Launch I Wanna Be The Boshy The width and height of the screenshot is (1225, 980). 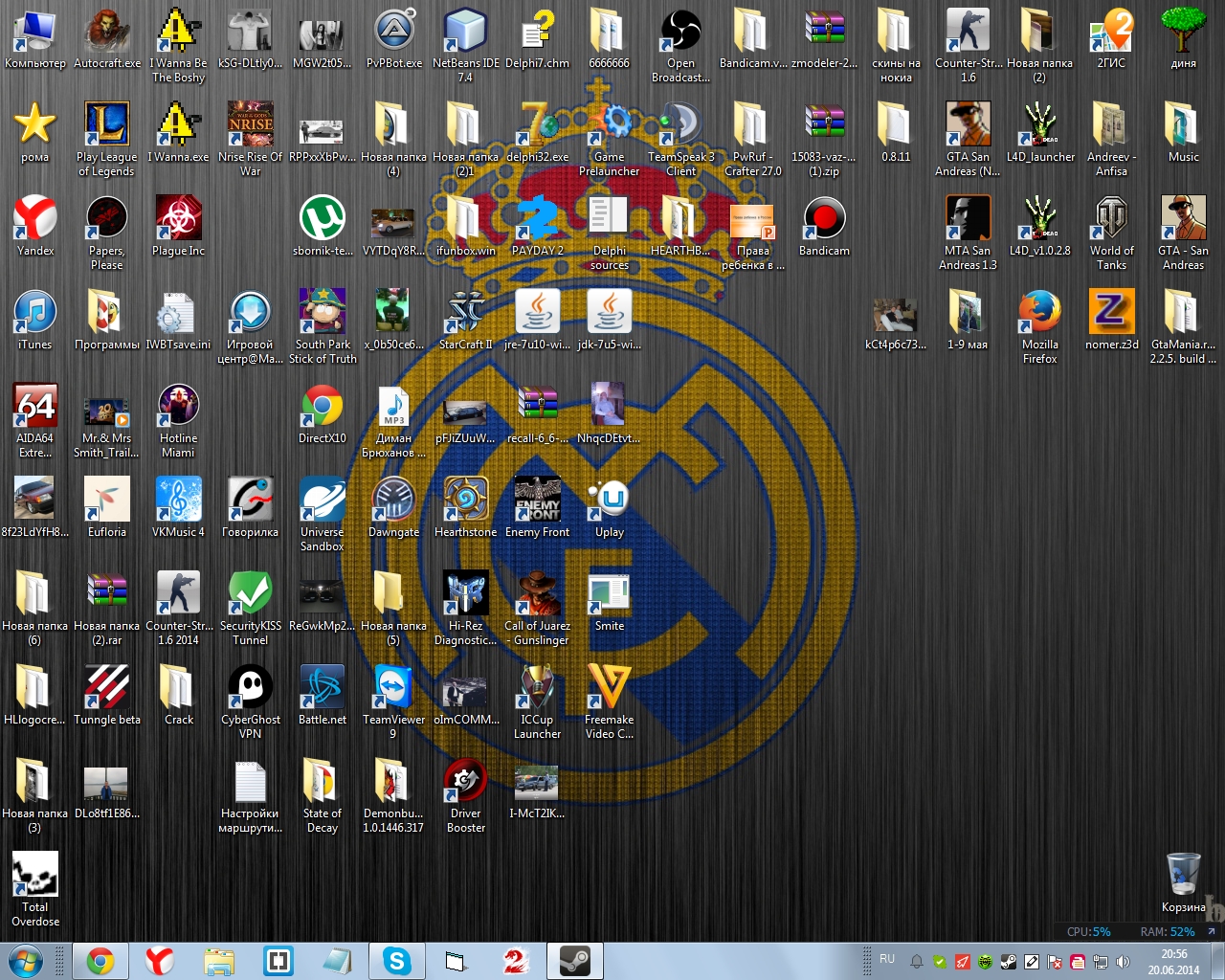click(x=178, y=45)
